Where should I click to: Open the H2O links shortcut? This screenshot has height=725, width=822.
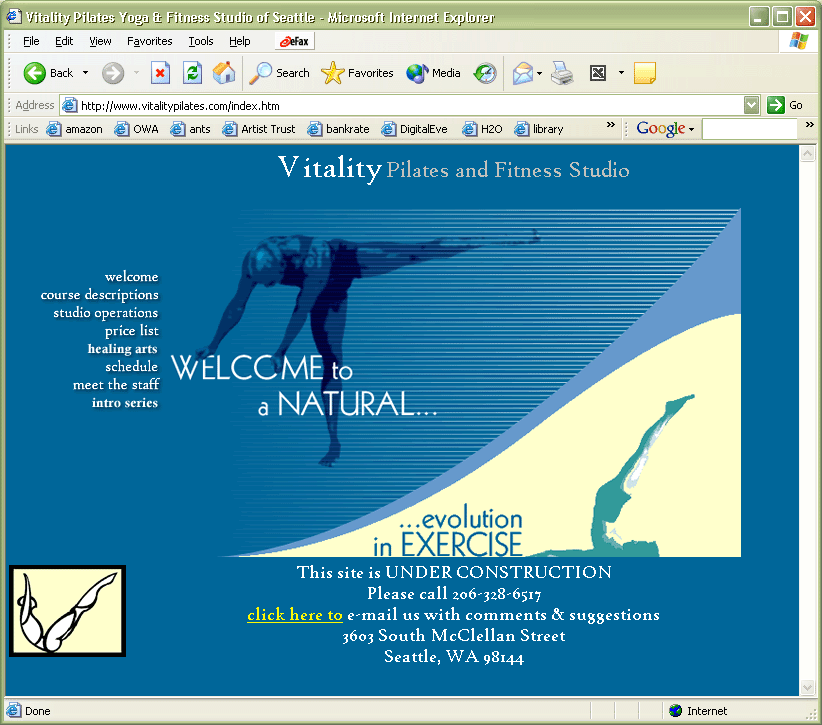[482, 129]
